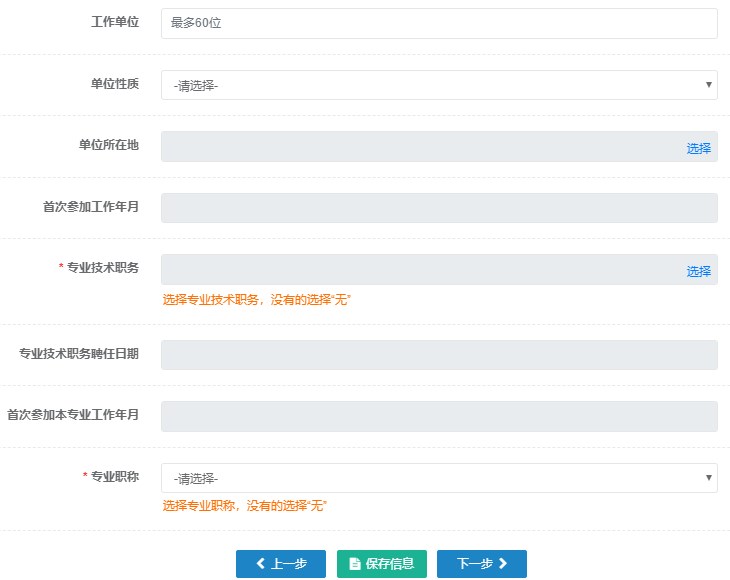Open the 单位性质 dropdown

click(x=439, y=85)
